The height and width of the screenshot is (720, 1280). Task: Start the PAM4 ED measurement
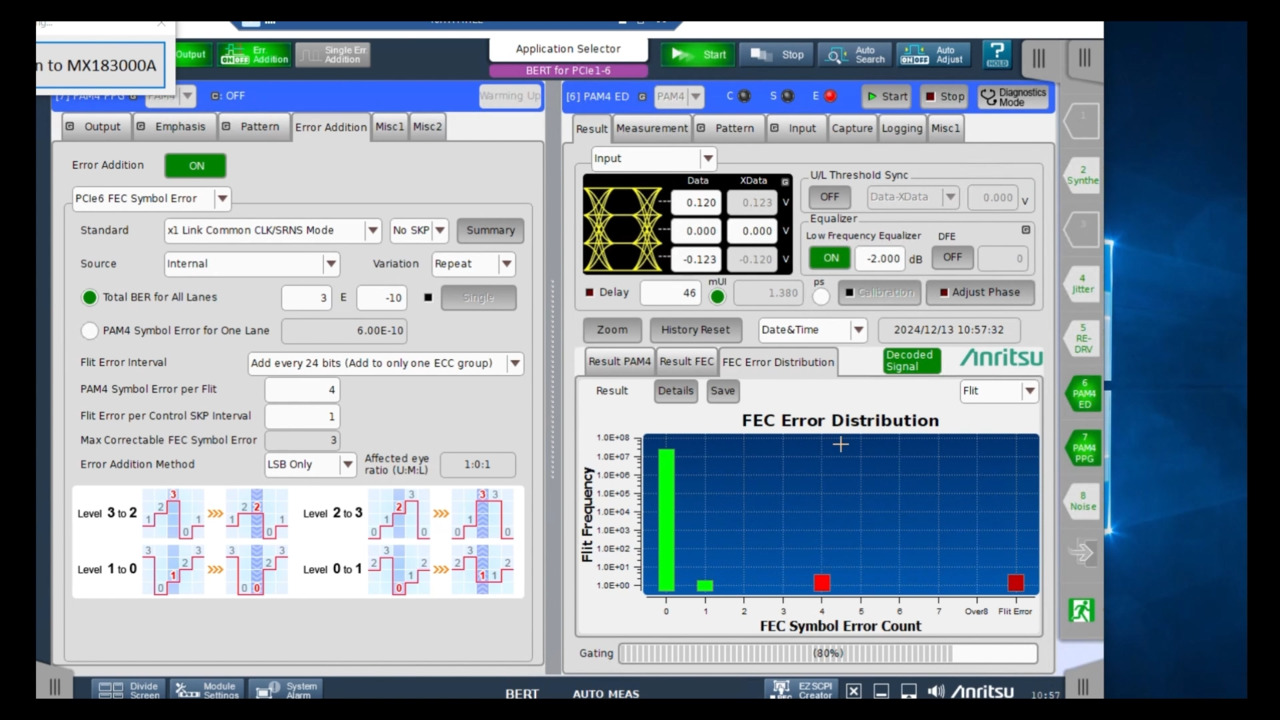[x=887, y=97]
